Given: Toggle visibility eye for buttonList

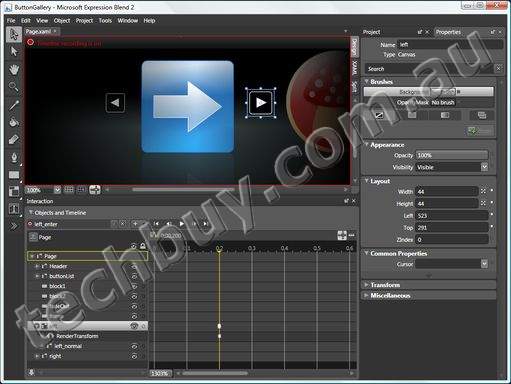Looking at the screenshot, I should click(x=134, y=276).
